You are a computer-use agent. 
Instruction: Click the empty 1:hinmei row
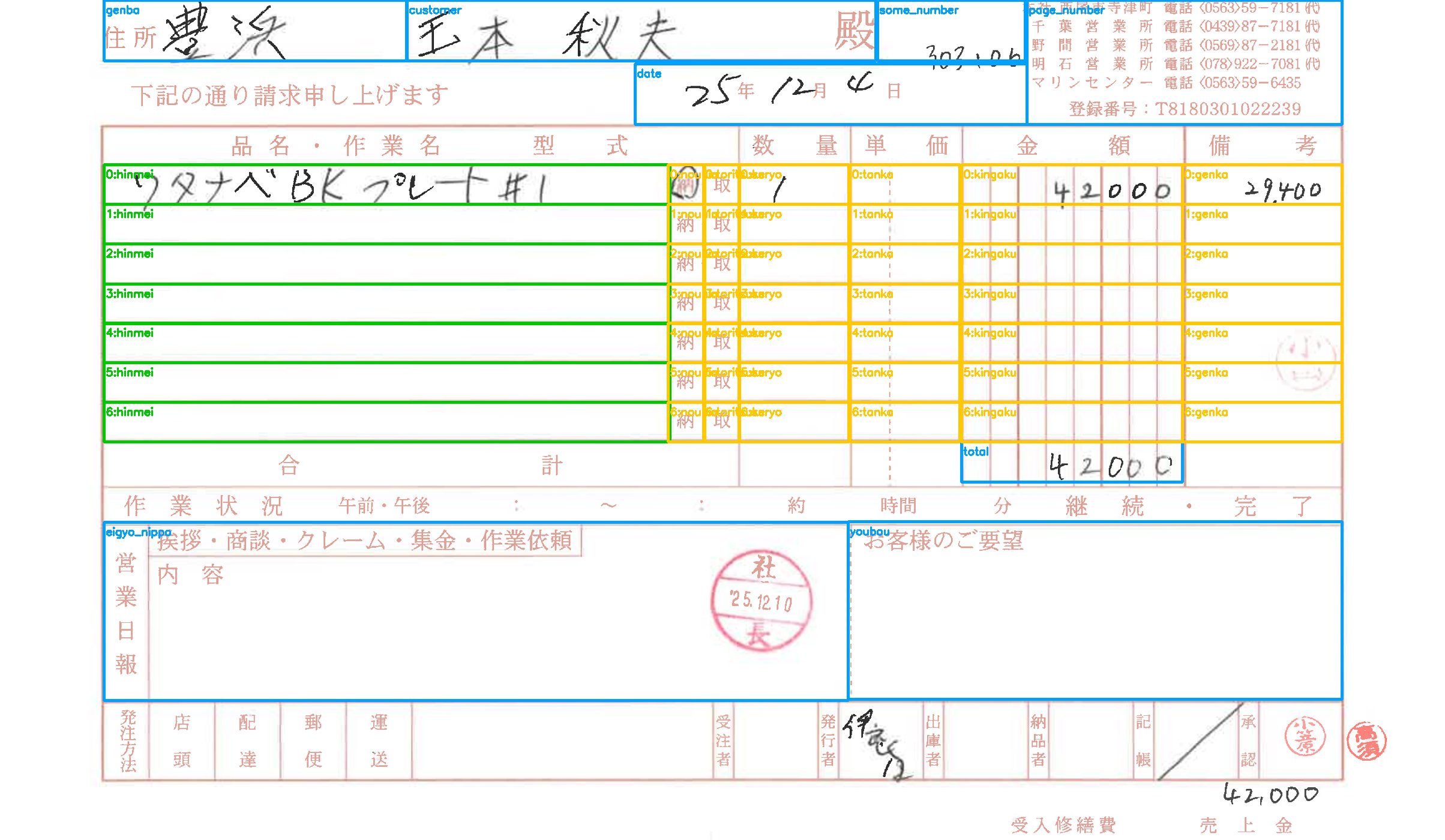pyautogui.click(x=386, y=224)
